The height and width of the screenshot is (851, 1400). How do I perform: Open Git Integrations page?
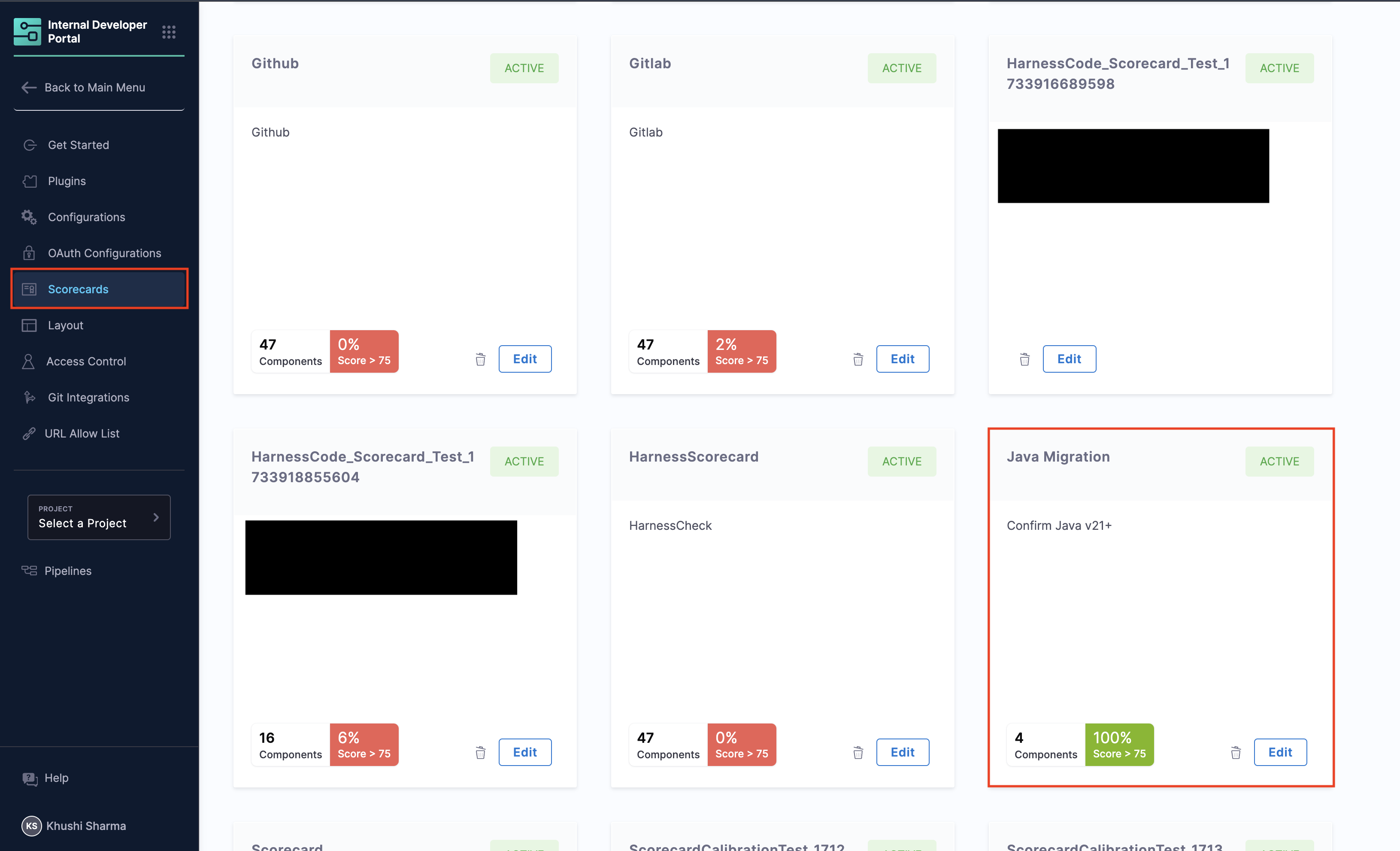88,397
